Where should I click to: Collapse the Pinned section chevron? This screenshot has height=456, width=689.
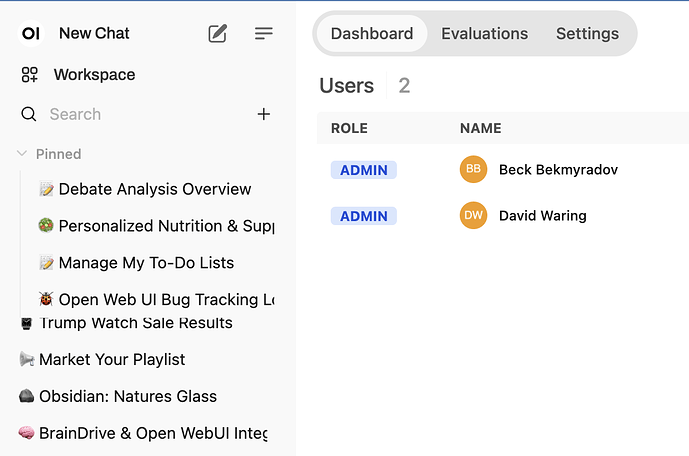click(x=22, y=154)
